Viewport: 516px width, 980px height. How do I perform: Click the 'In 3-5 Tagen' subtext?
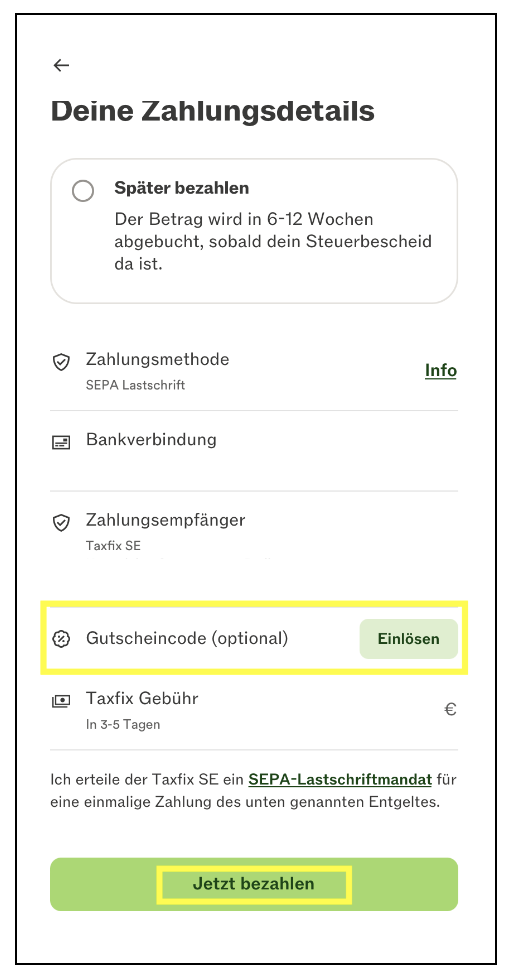(x=123, y=725)
